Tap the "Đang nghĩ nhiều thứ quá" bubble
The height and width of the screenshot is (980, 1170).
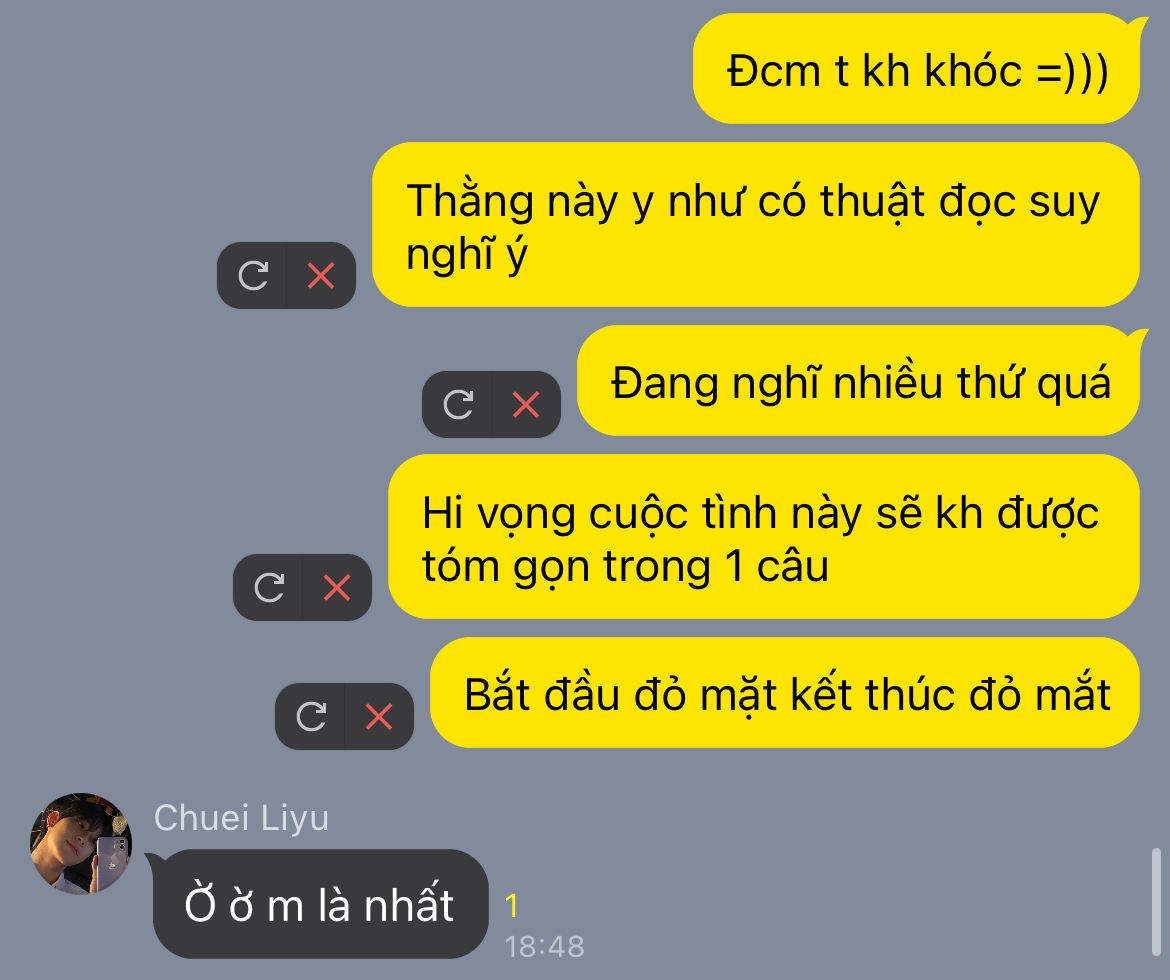point(858,381)
